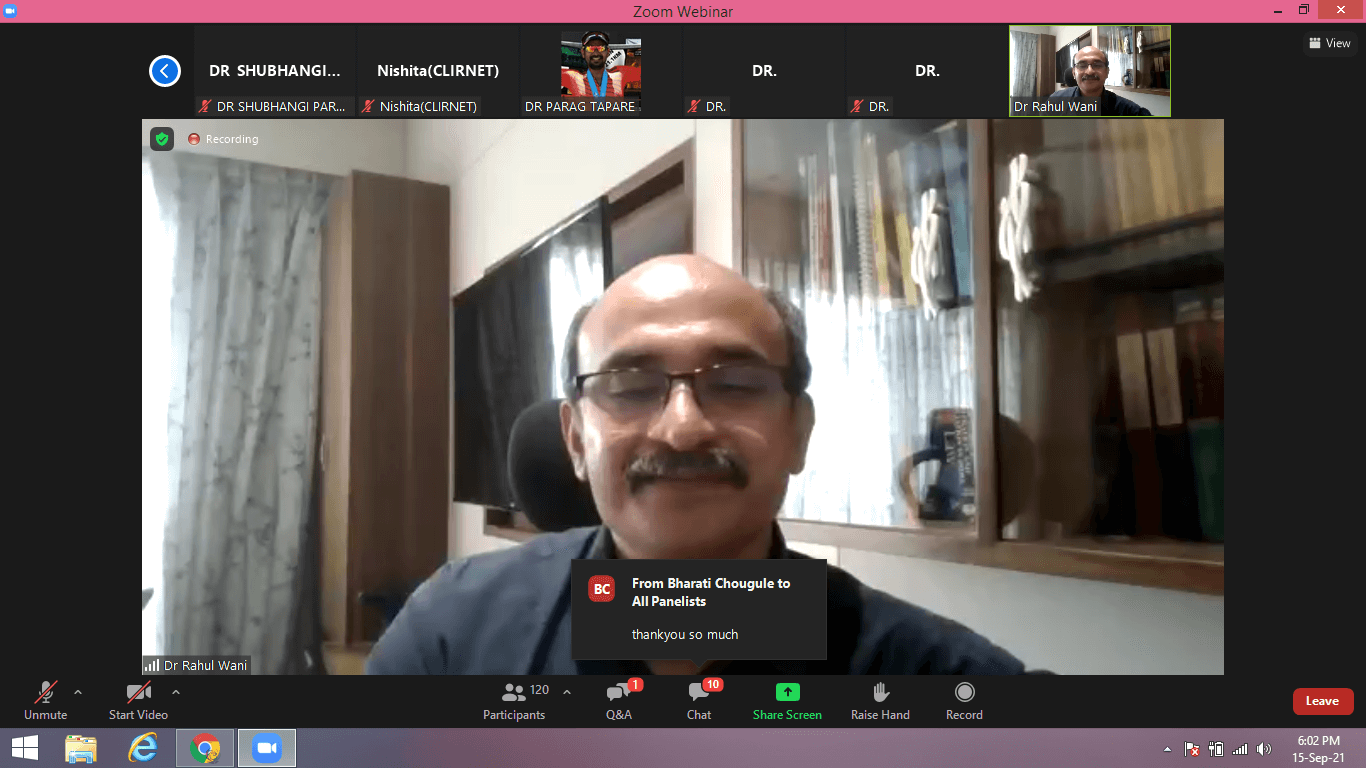Expand Participants options caret
Viewport: 1366px width, 768px height.
pos(567,692)
